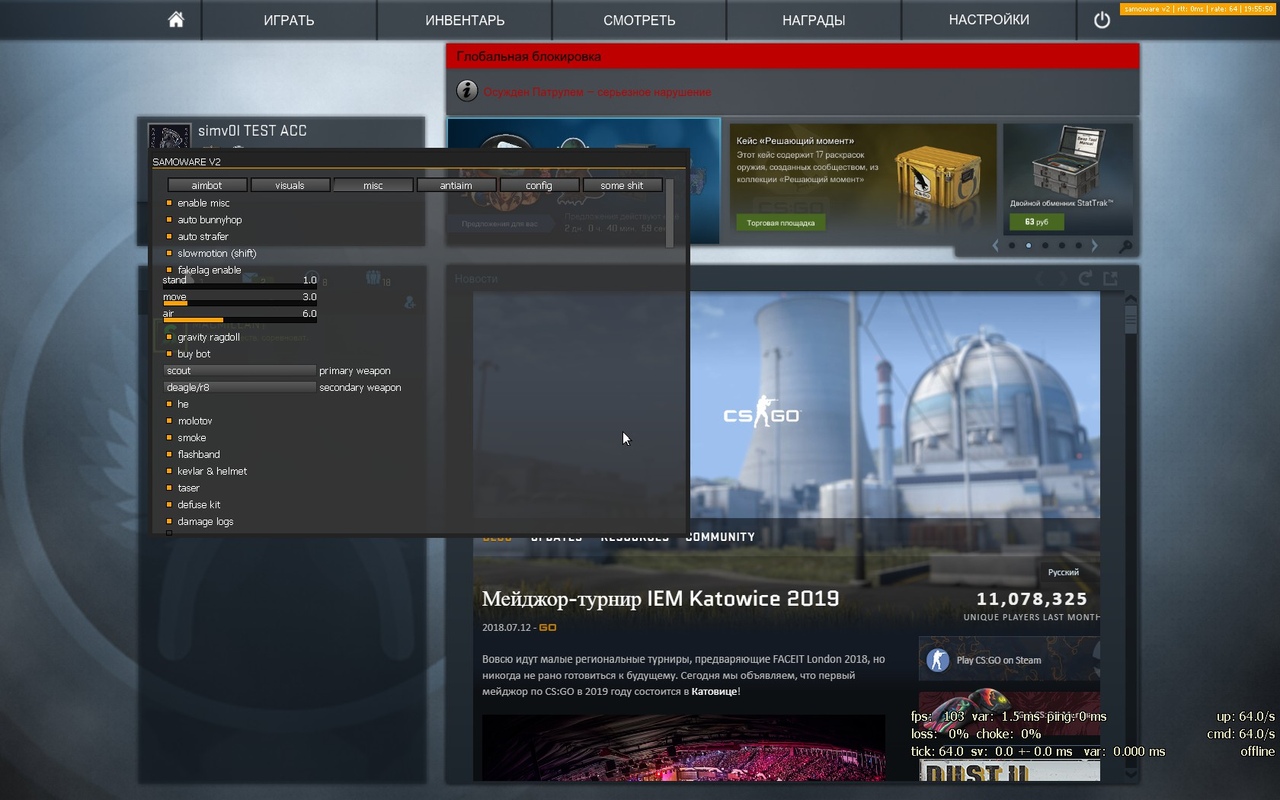
Task: Click the power quit icon
Action: pyautogui.click(x=1102, y=20)
